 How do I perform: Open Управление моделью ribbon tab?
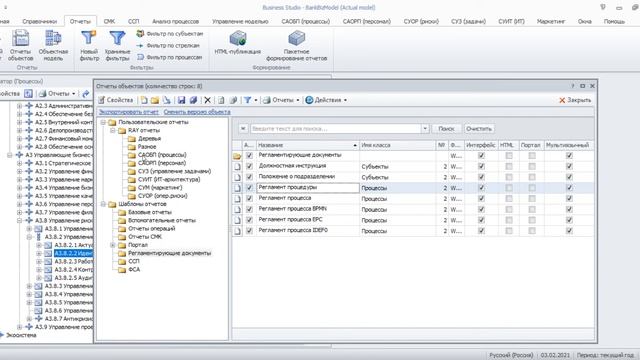[240, 21]
